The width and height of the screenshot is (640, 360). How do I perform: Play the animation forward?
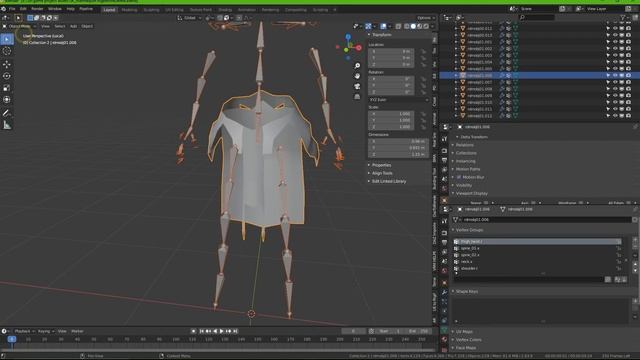click(222, 331)
